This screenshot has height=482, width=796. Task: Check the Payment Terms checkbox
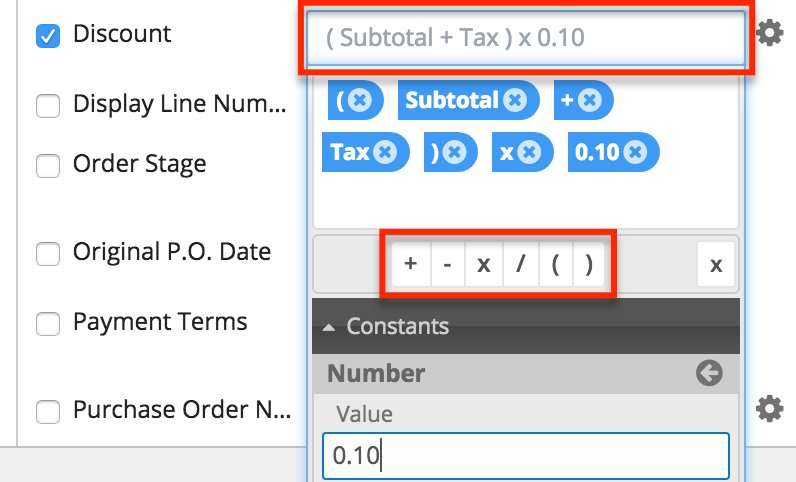tap(47, 325)
